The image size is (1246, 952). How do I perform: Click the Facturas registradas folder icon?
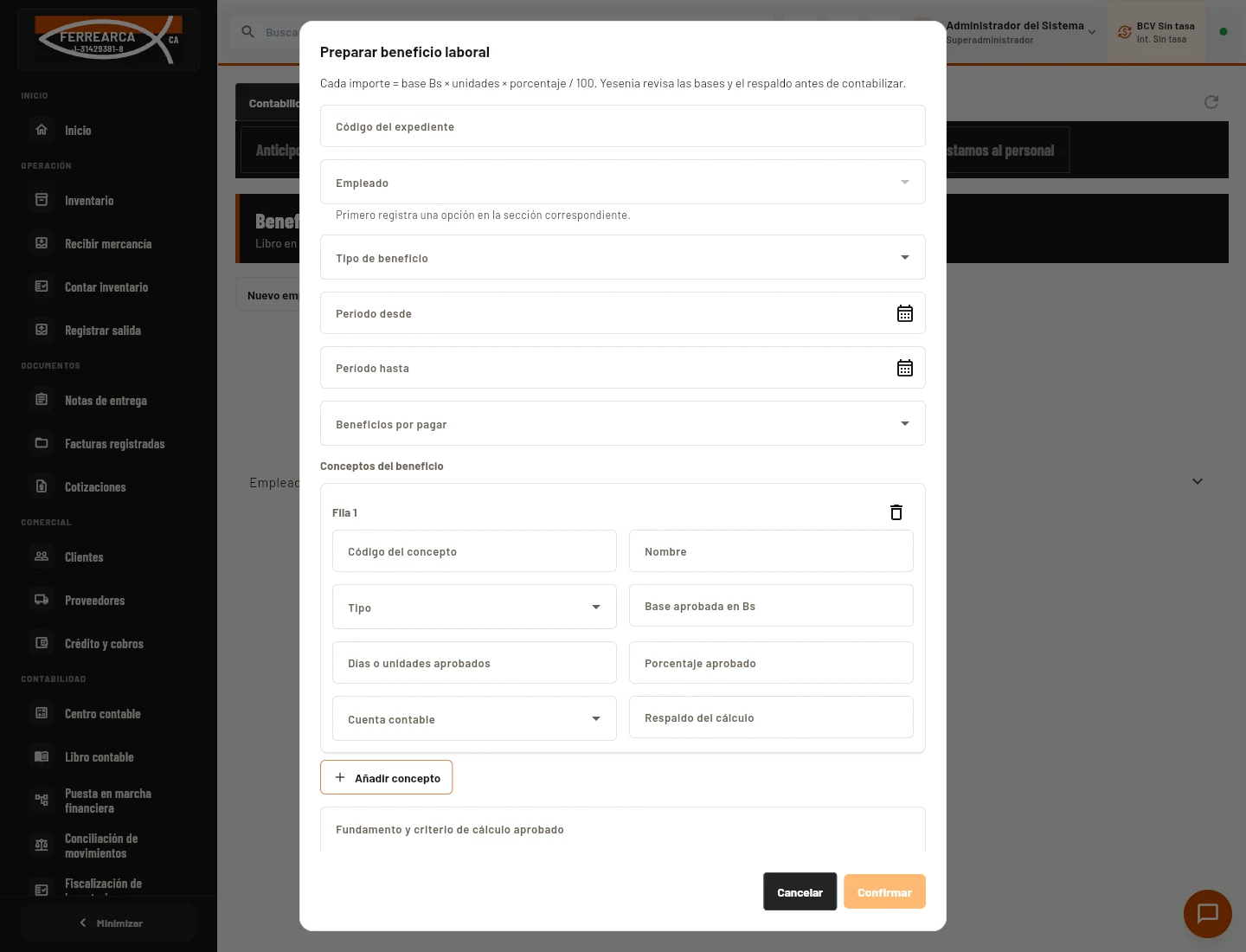coord(42,443)
